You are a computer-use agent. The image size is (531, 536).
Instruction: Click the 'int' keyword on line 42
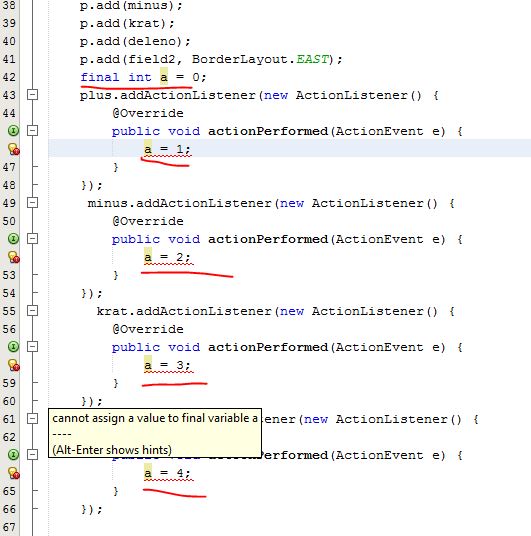tap(140, 77)
